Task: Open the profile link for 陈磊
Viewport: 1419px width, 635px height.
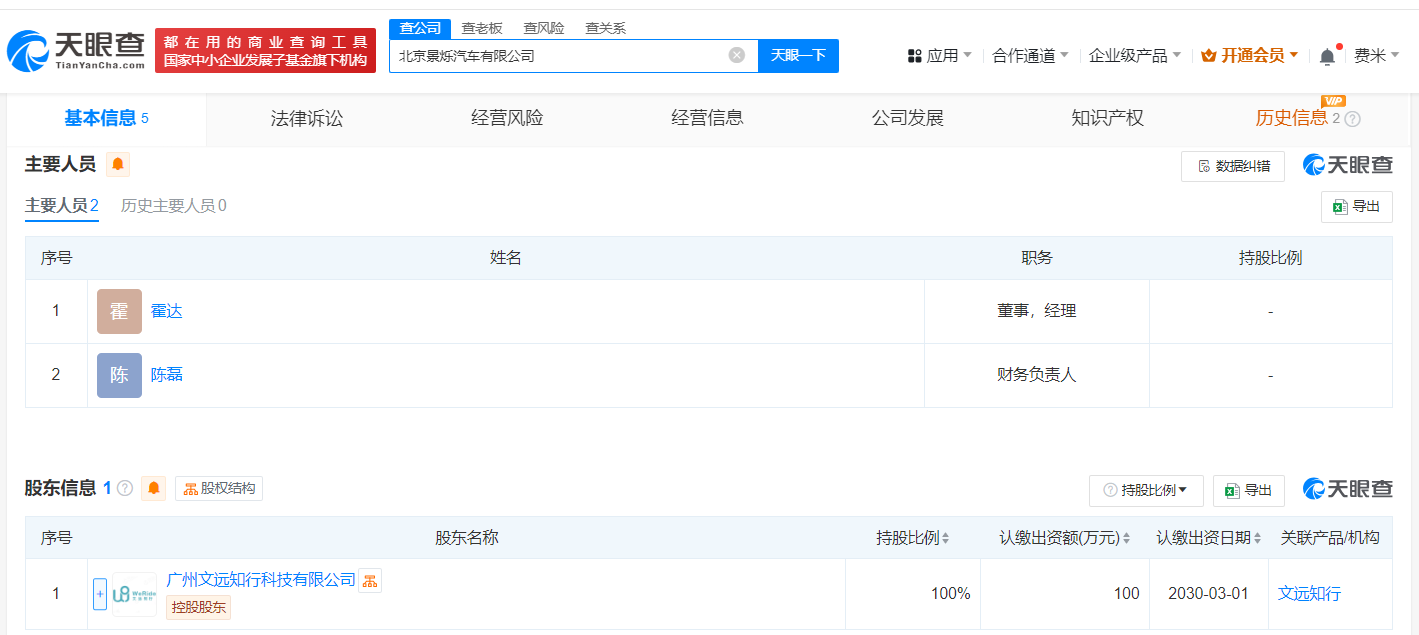Action: [x=166, y=375]
